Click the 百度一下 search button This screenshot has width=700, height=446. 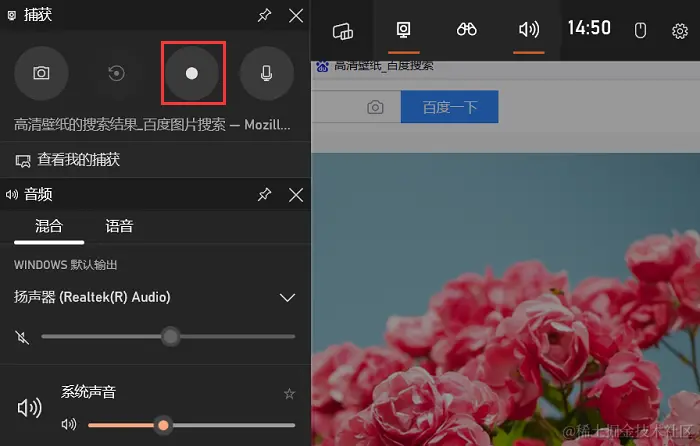[450, 107]
